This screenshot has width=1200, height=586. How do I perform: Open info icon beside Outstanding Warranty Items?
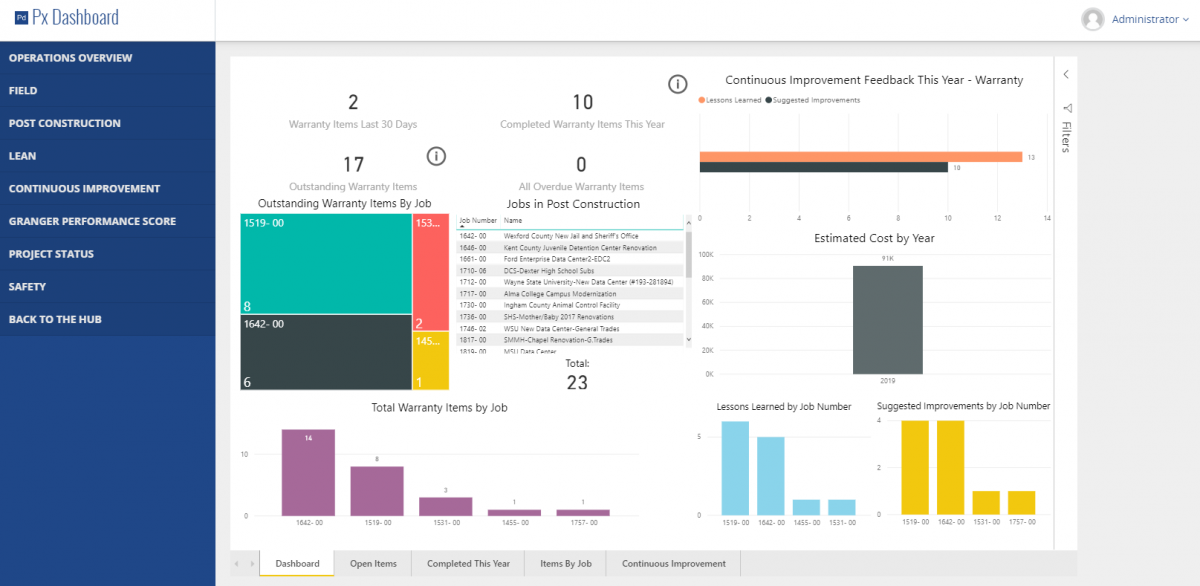[x=436, y=156]
